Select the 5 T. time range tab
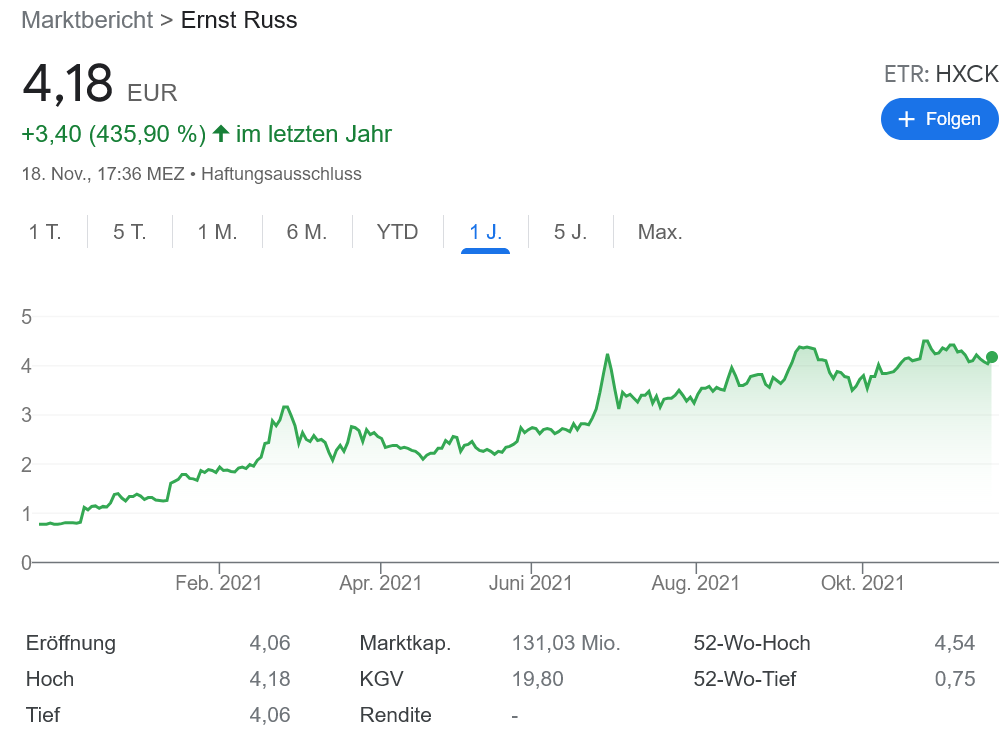 (x=130, y=232)
